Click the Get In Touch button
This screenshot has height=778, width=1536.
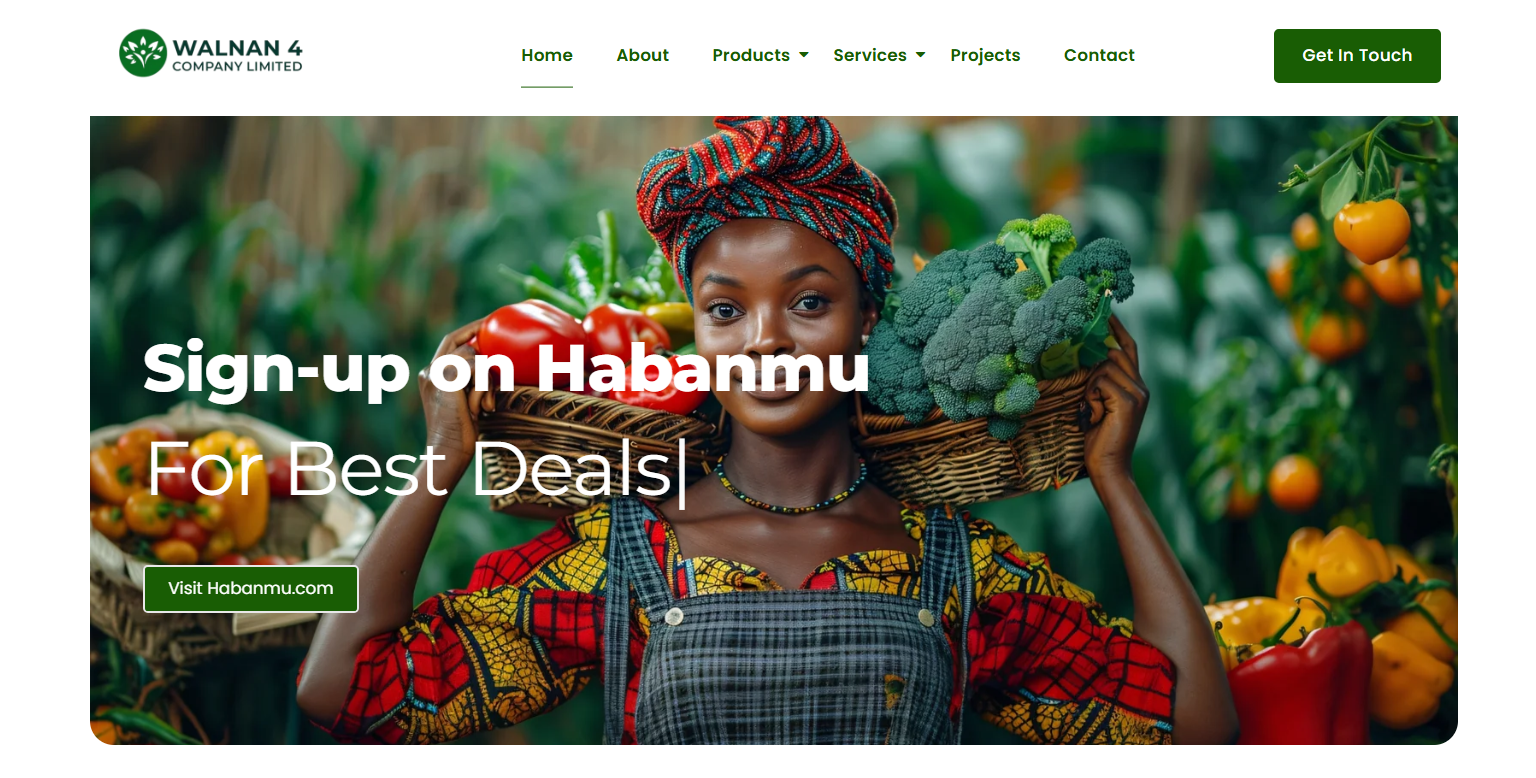[x=1357, y=56]
